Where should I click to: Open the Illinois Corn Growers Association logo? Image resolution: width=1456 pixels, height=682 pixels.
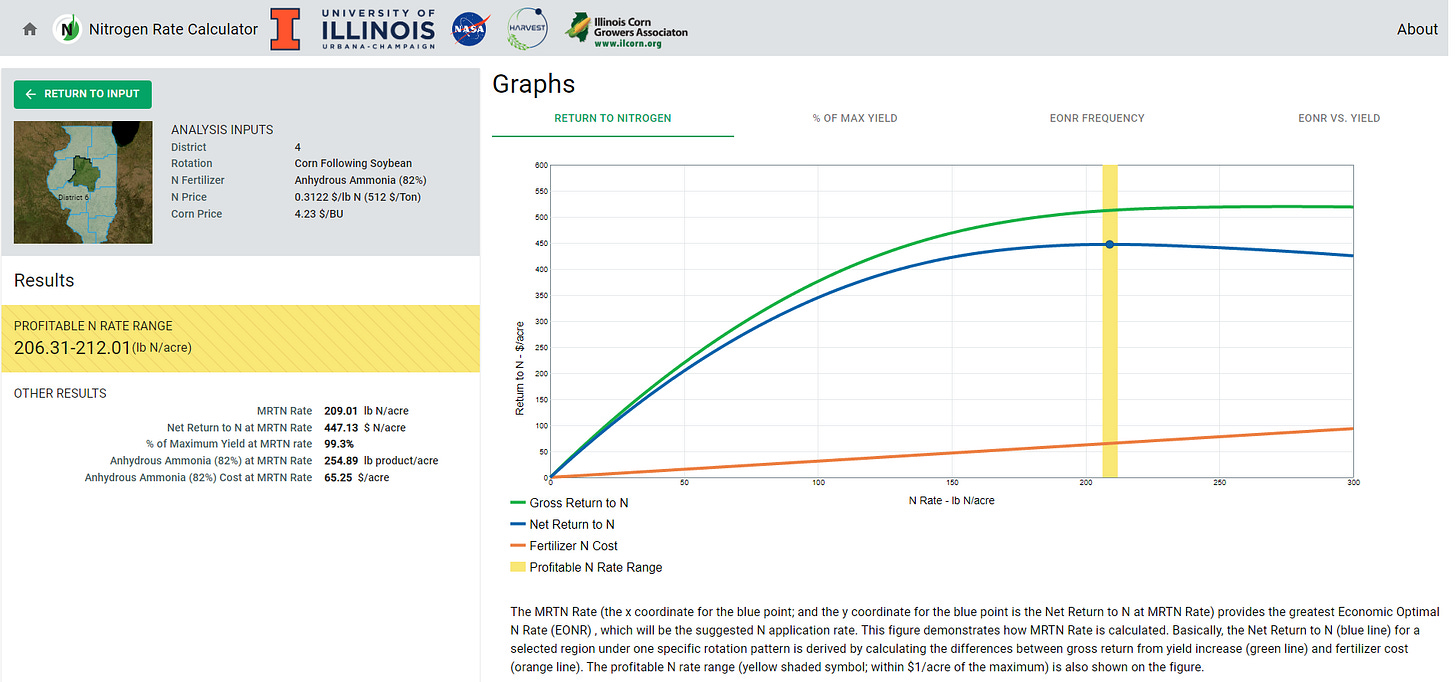[x=626, y=30]
